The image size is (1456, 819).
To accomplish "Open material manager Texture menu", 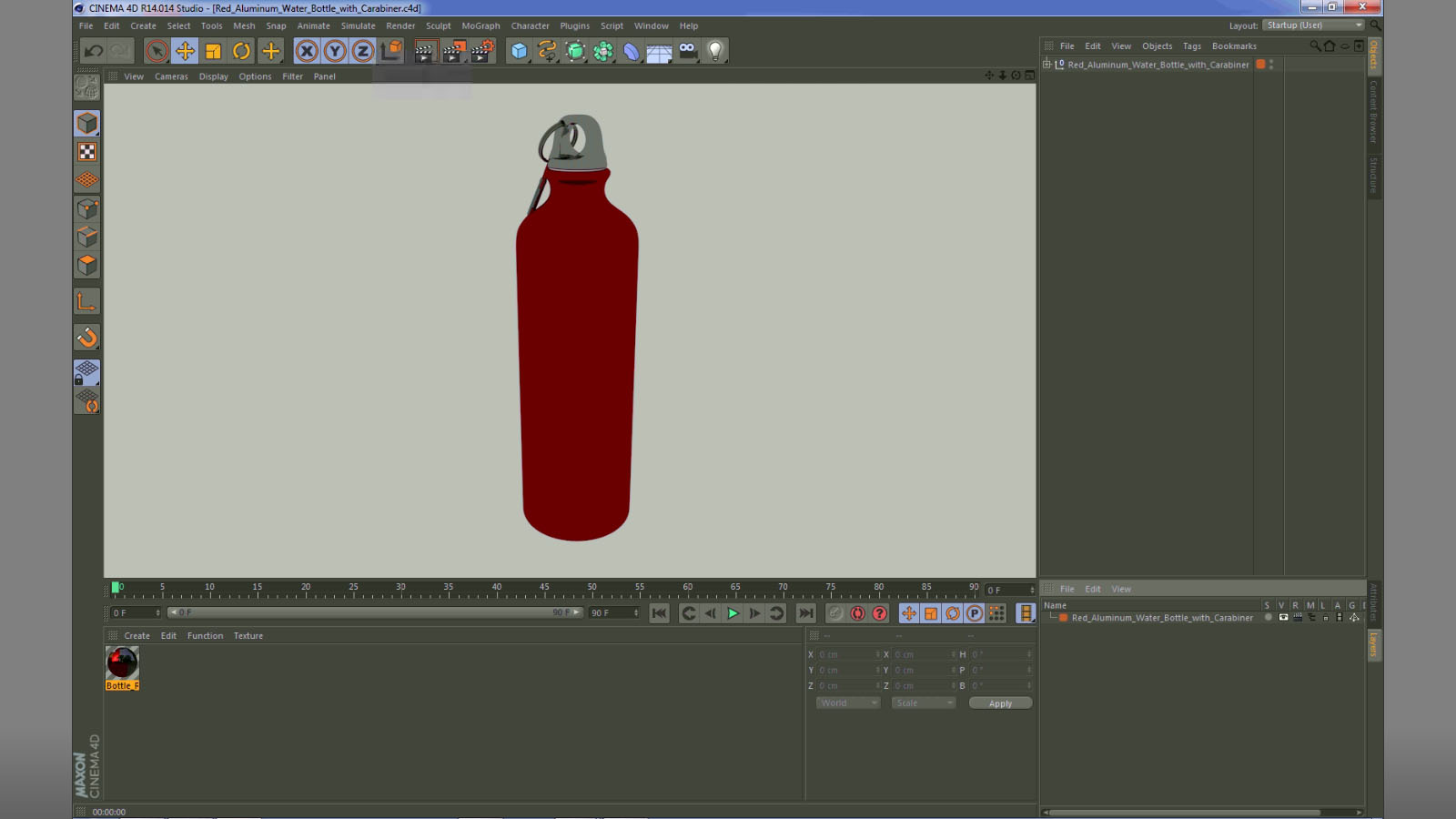I will click(248, 635).
